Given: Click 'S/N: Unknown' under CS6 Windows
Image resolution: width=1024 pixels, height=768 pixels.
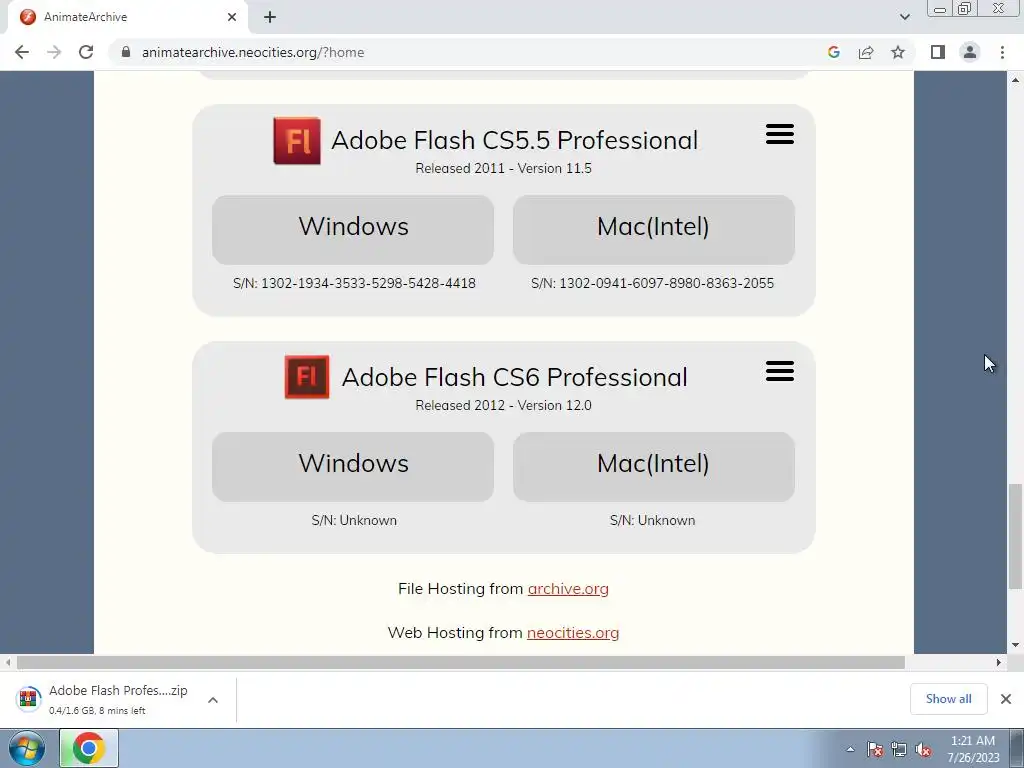Looking at the screenshot, I should pyautogui.click(x=354, y=520).
